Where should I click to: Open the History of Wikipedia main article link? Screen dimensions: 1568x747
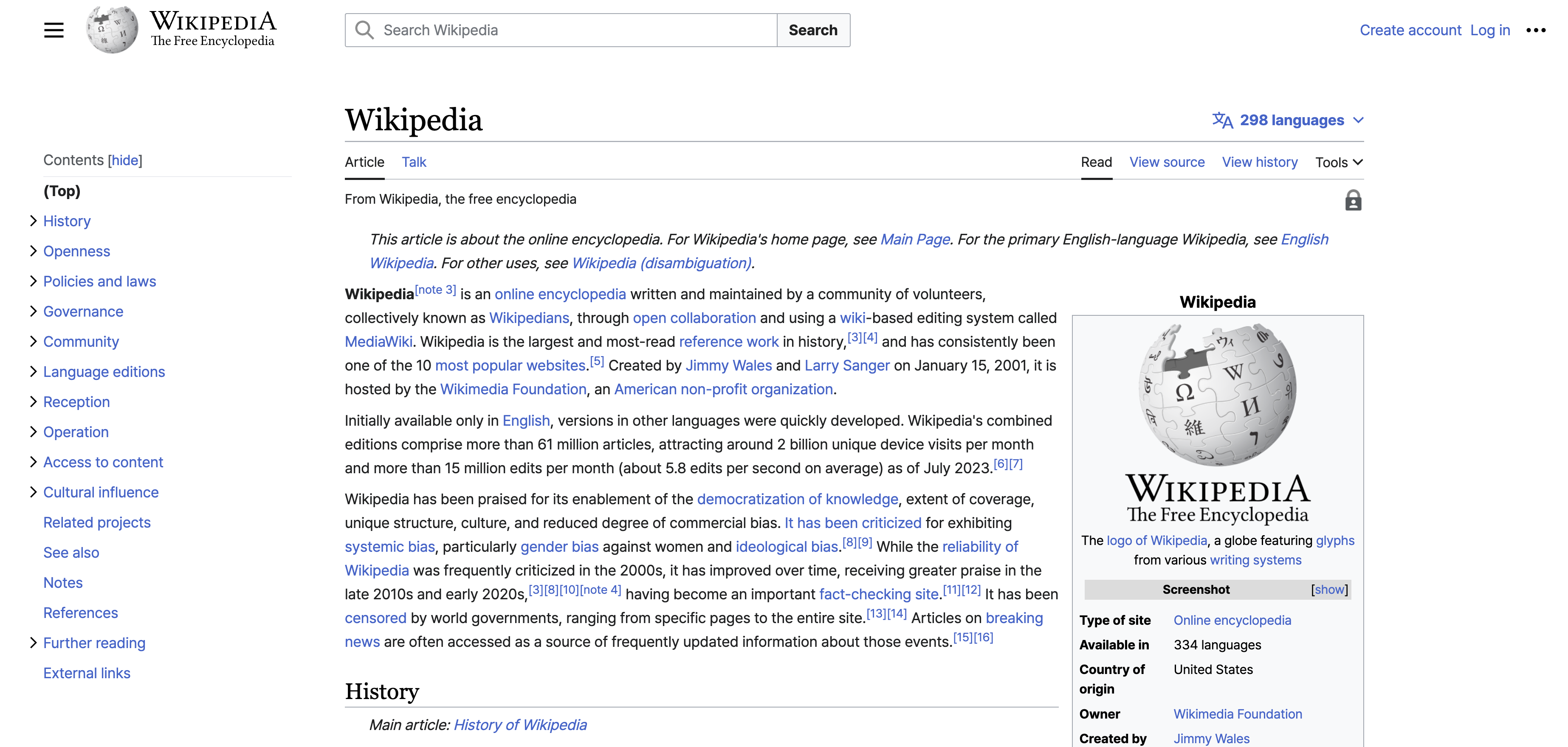(x=520, y=725)
